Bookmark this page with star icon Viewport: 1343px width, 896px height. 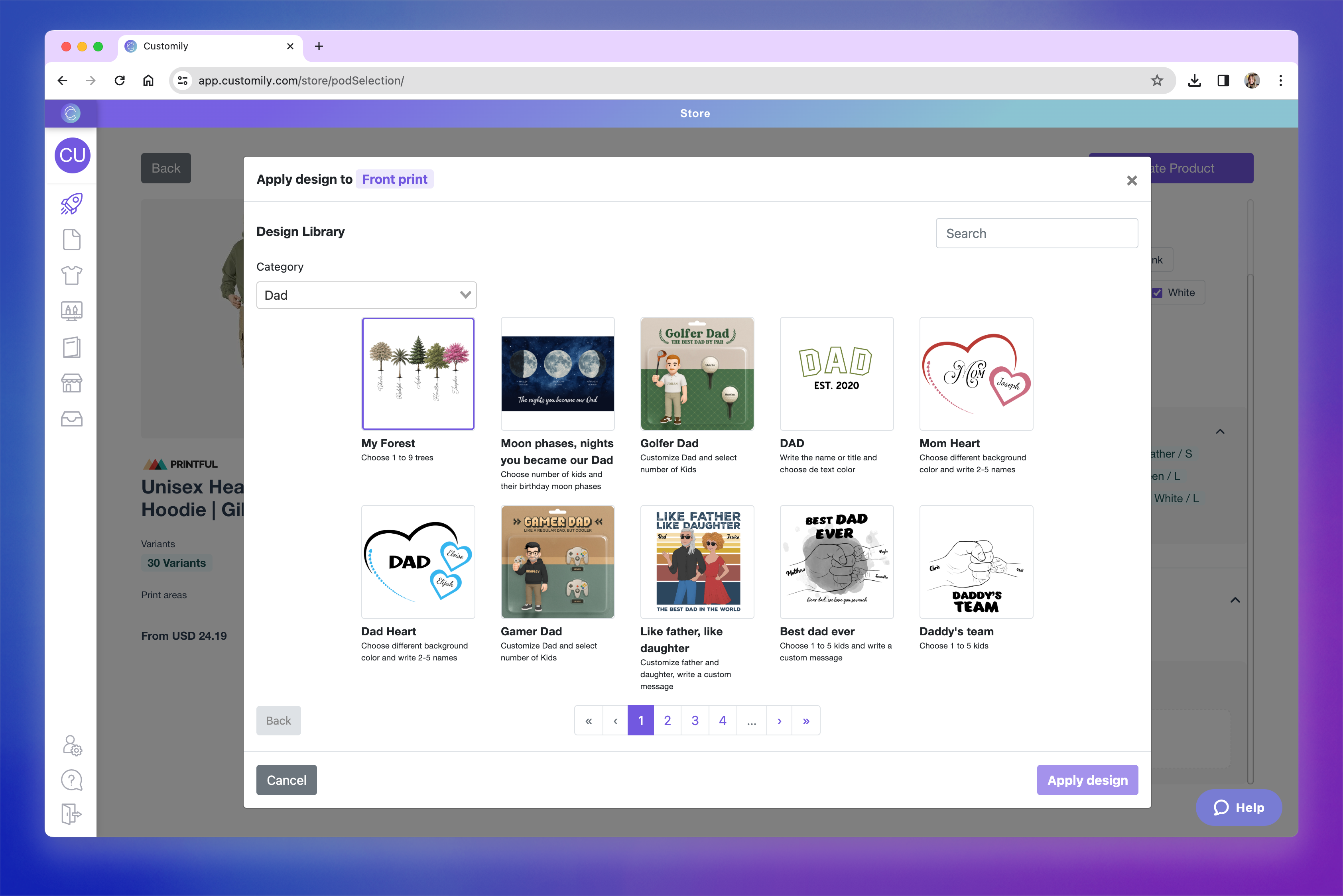1157,81
